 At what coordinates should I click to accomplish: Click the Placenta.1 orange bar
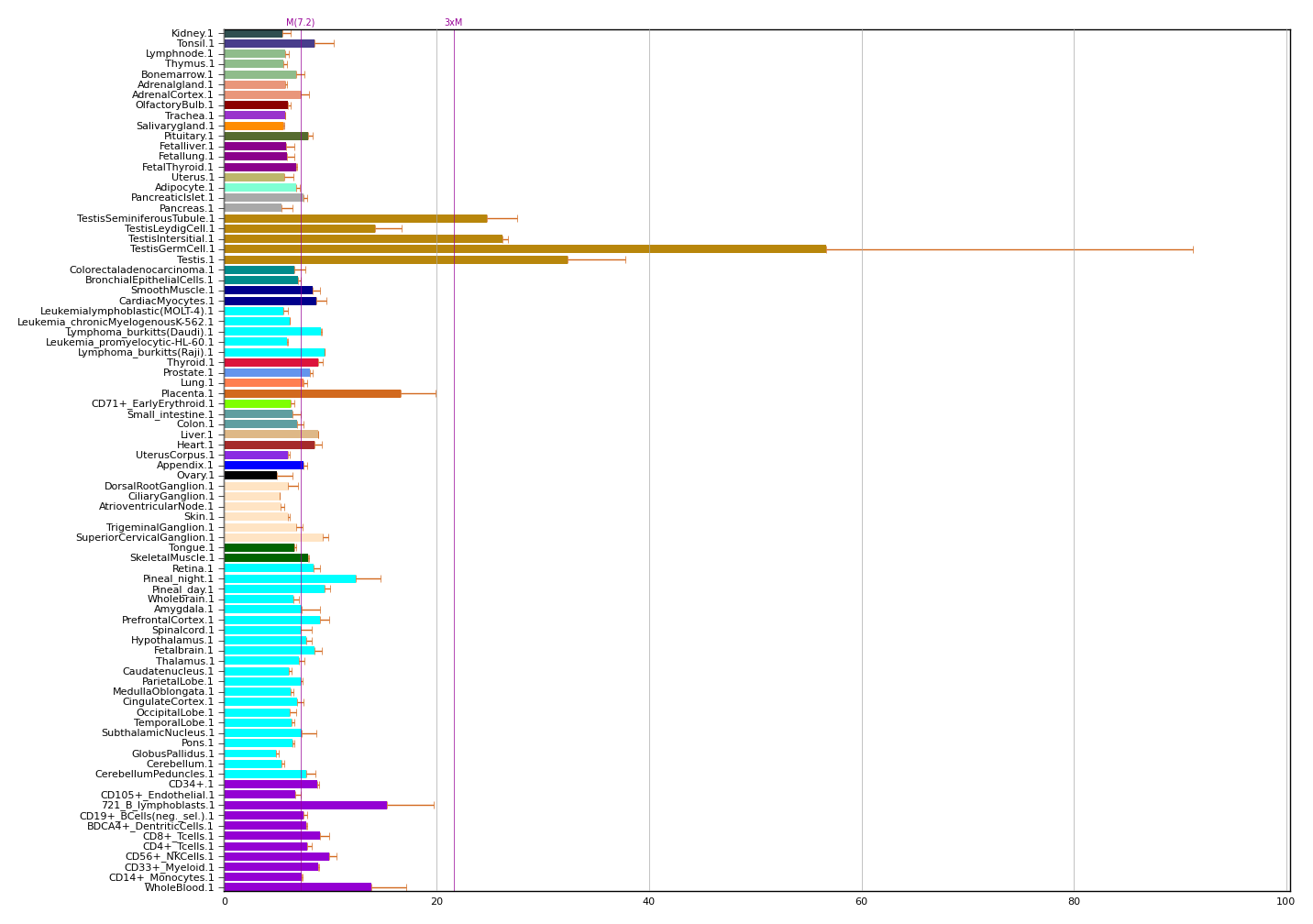click(x=312, y=393)
